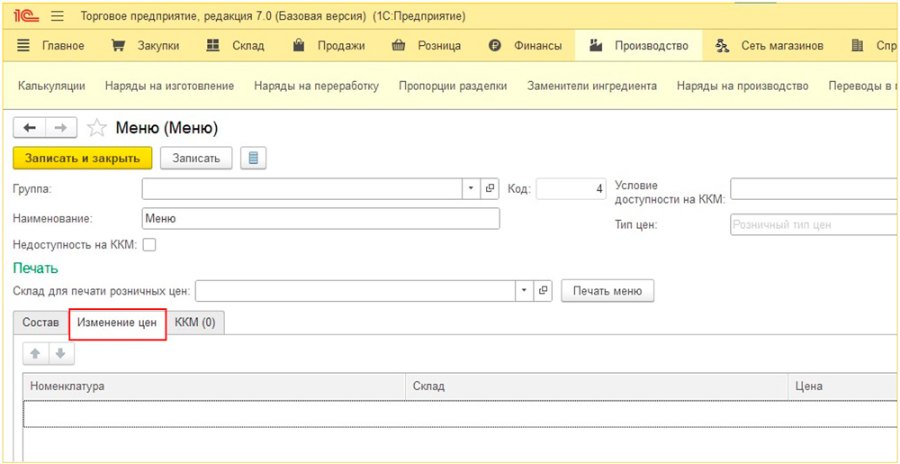
Task: Open the Калькуляции link
Action: coord(52,86)
